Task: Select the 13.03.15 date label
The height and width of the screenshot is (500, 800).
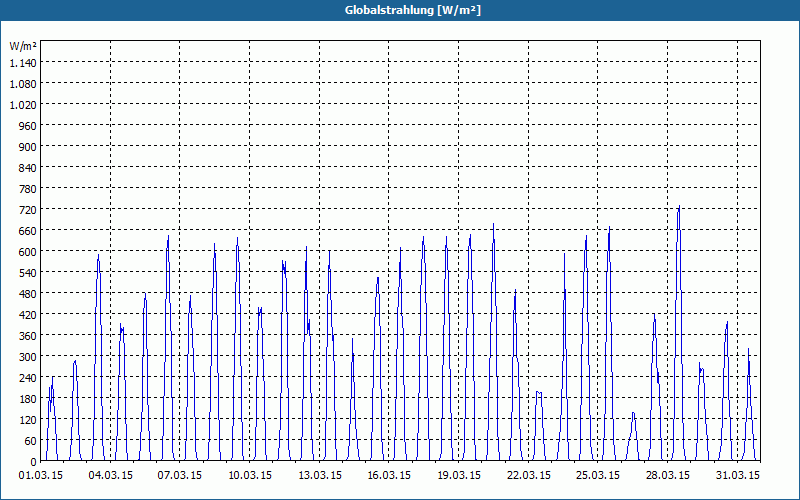Action: click(x=320, y=476)
